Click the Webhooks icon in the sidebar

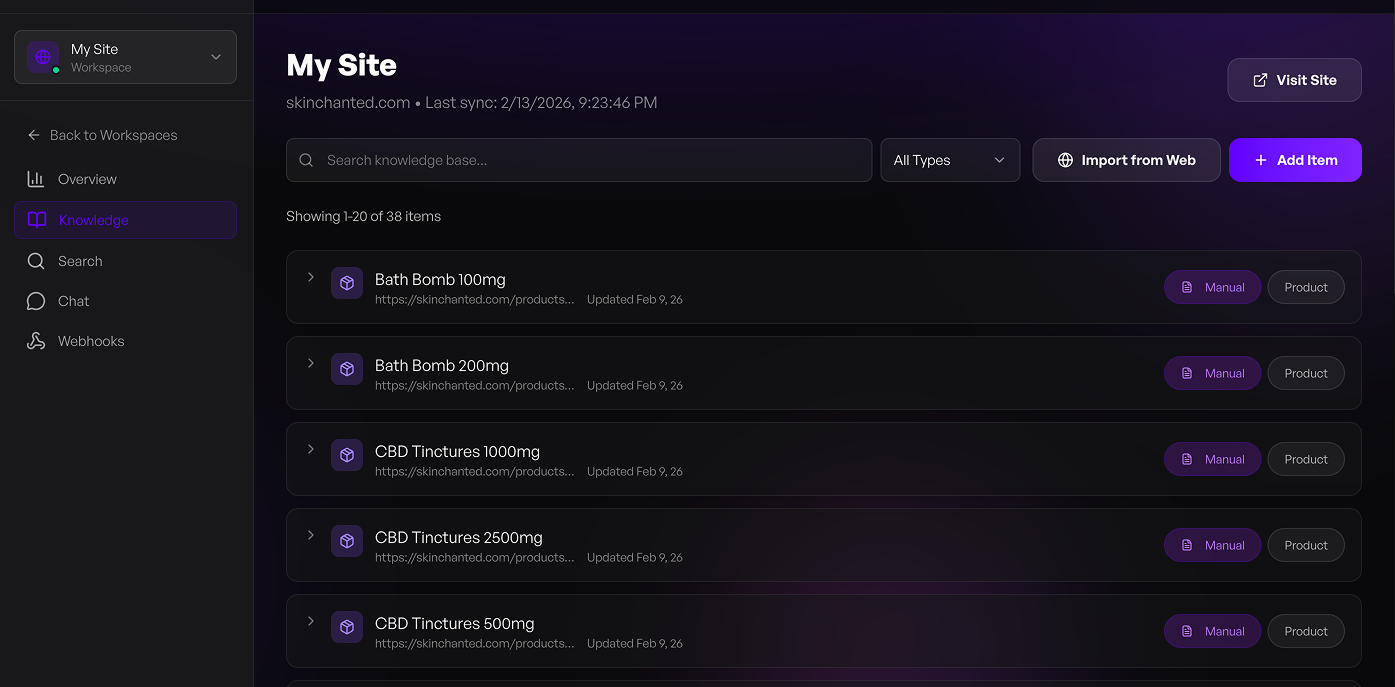pos(36,341)
